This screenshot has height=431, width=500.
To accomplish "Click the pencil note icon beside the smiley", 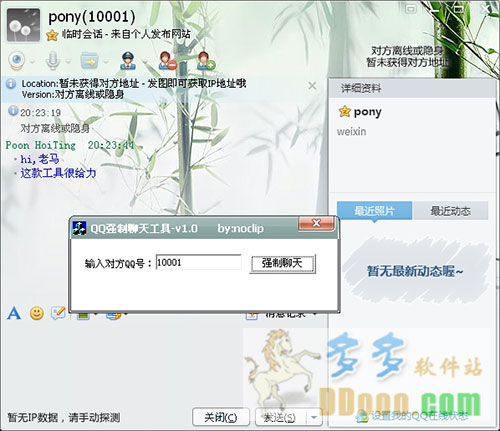I will tap(58, 313).
